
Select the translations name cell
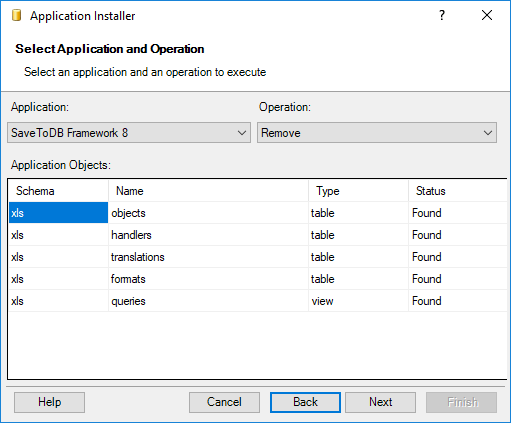[x=208, y=257]
